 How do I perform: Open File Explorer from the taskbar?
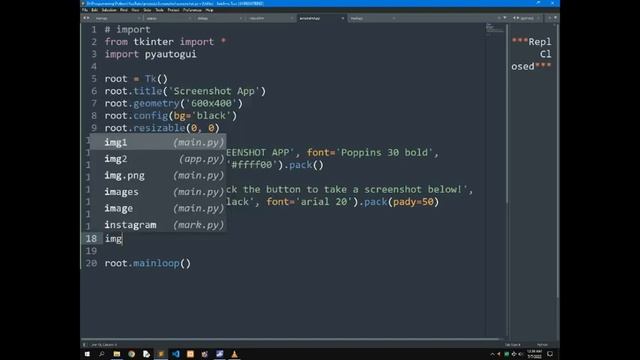click(x=117, y=354)
